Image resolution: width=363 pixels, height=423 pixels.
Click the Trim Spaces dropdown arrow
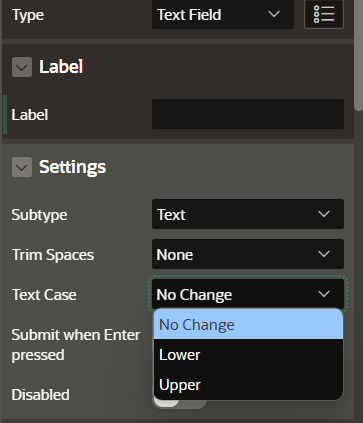(324, 254)
